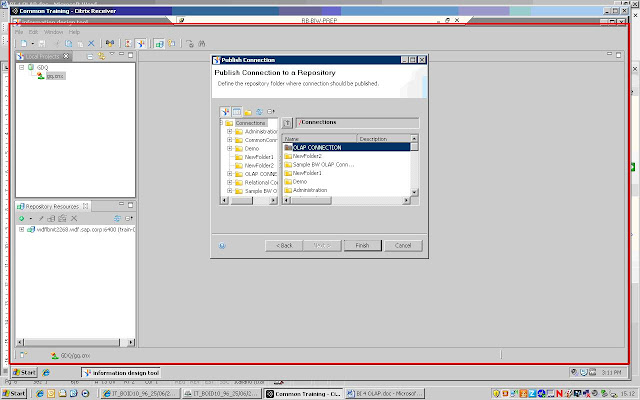
Task: Click BI 4 OLAP.doc taskbar button
Action: (x=385, y=393)
